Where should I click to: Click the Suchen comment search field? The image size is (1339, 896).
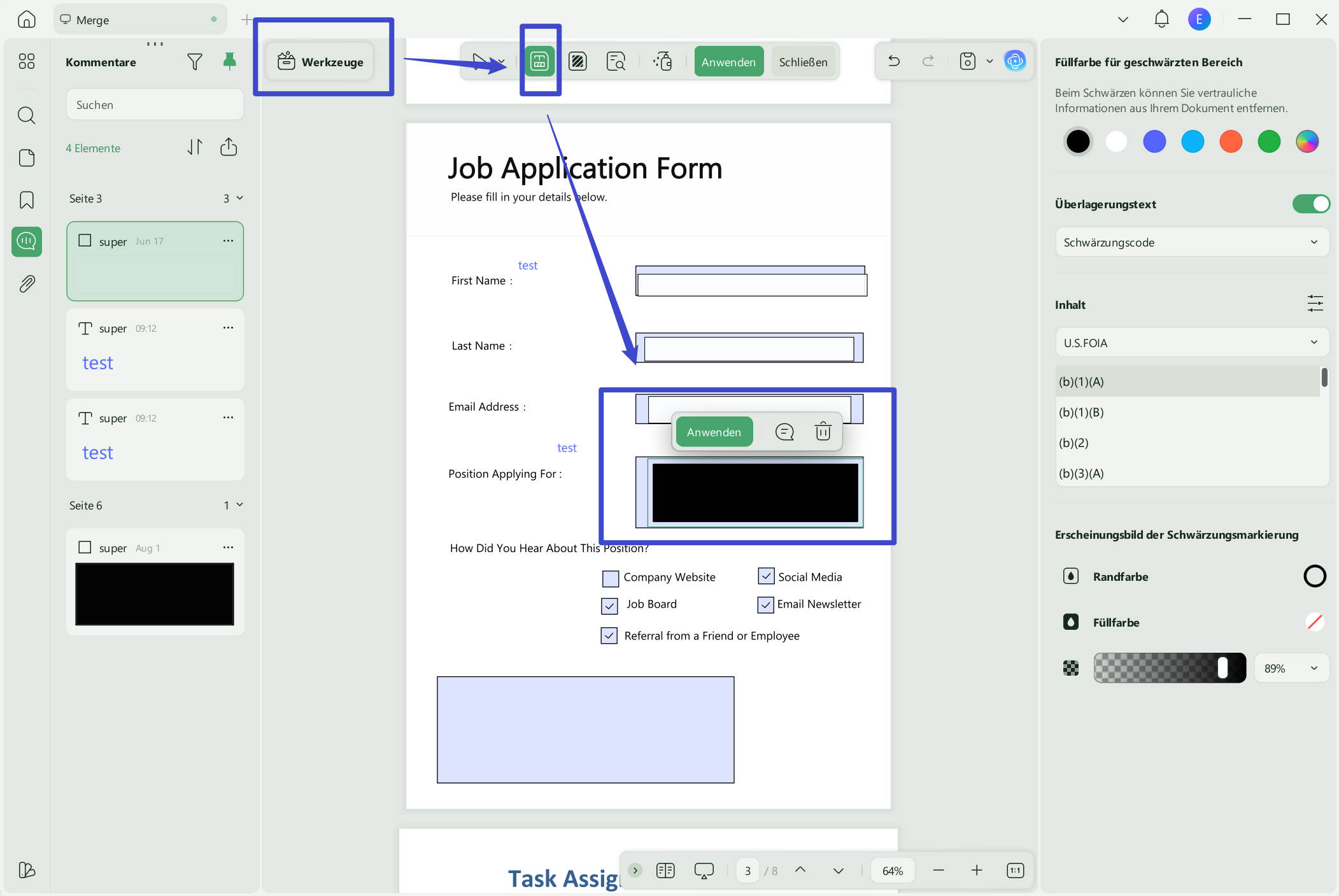click(x=155, y=104)
